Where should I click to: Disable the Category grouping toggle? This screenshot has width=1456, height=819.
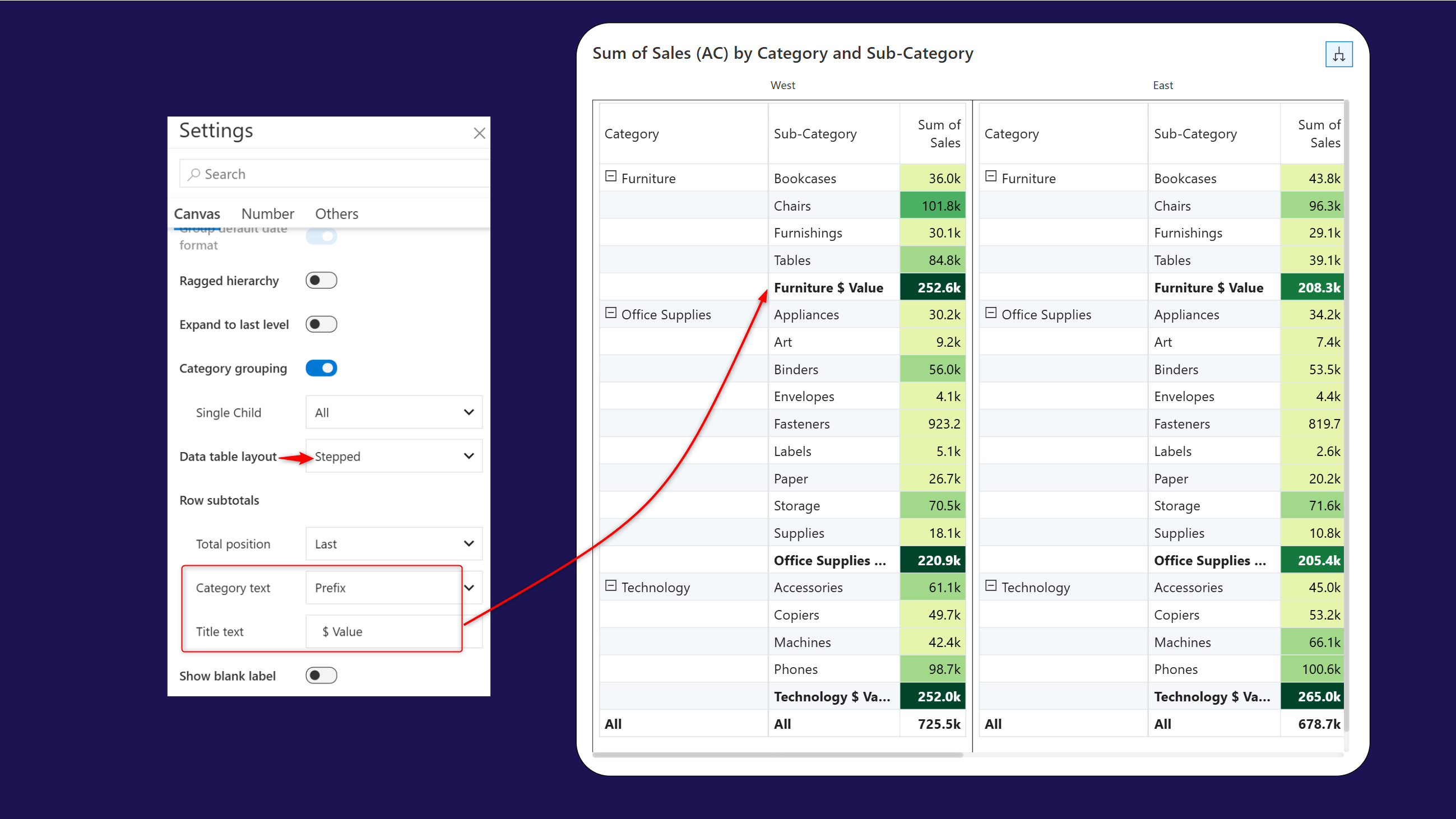pos(321,368)
